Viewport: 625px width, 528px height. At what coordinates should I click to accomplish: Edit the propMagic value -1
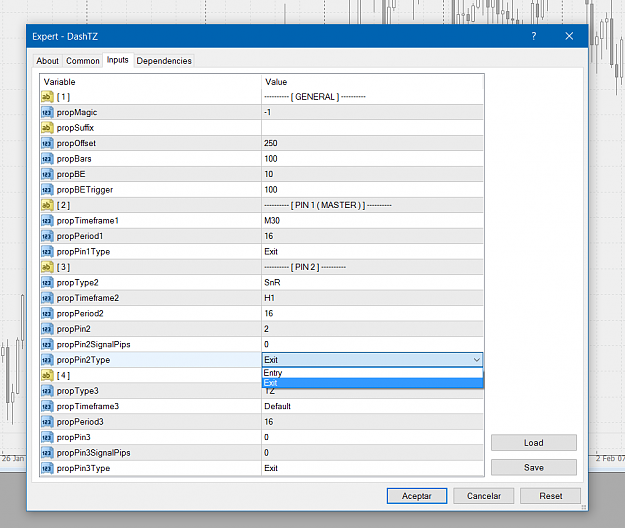(372, 112)
